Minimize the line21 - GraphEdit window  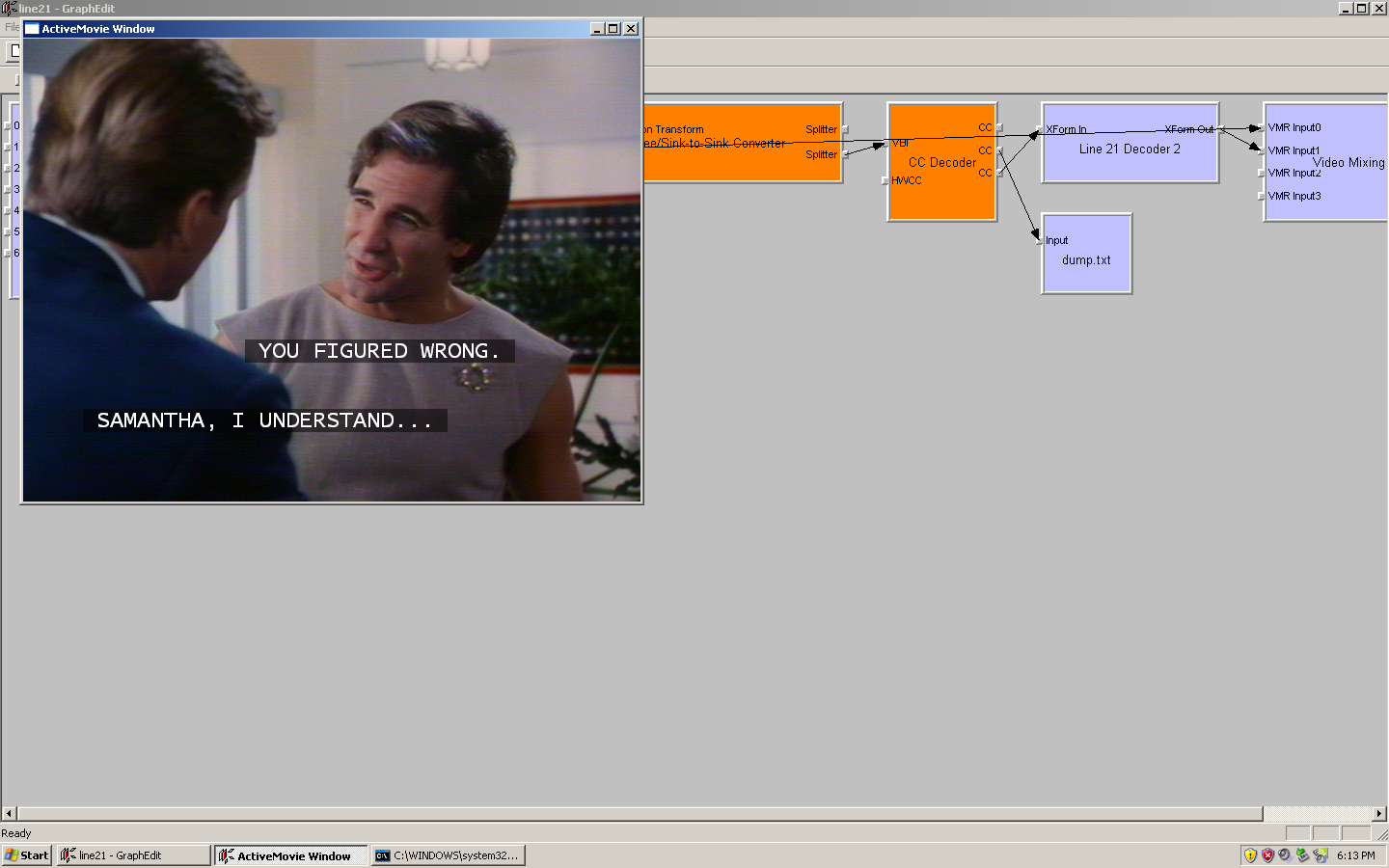tap(1346, 8)
